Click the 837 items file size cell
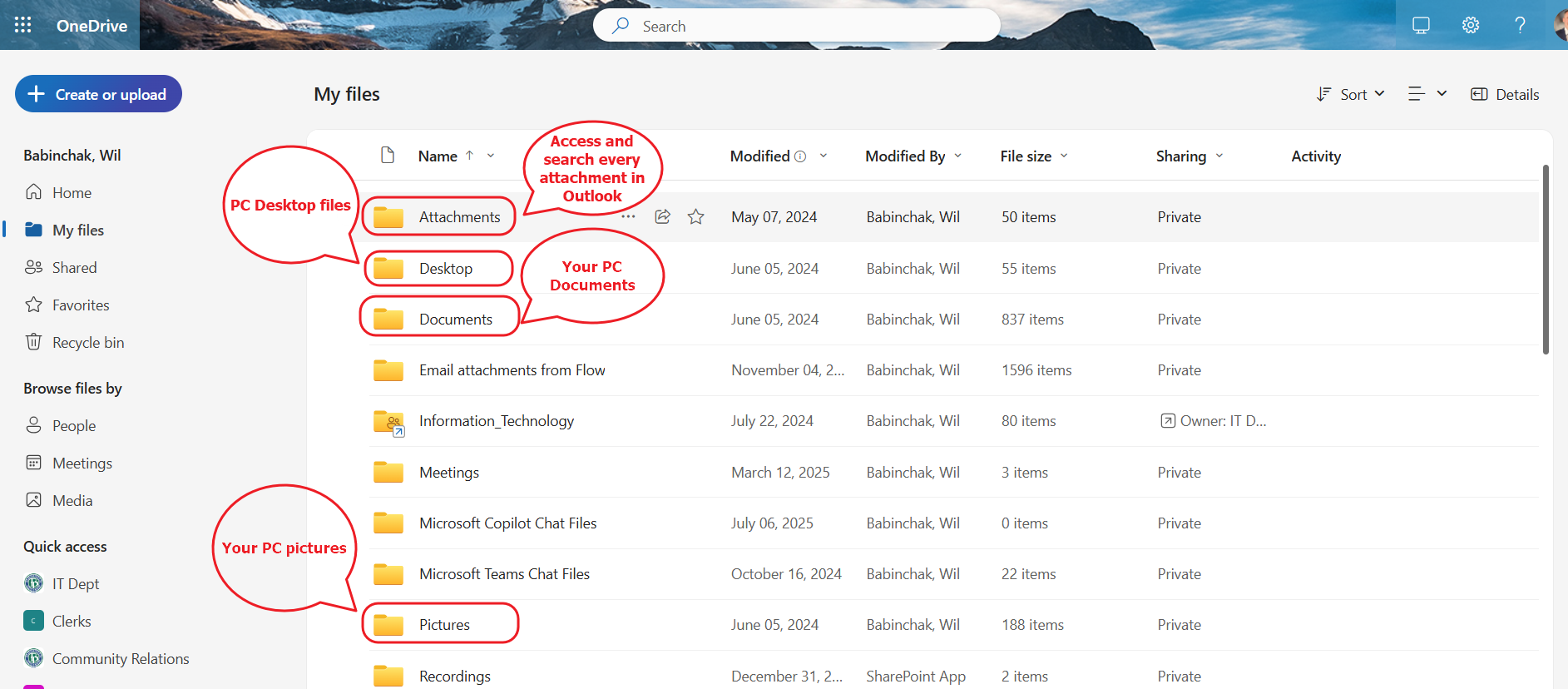The image size is (1568, 689). tap(1032, 319)
